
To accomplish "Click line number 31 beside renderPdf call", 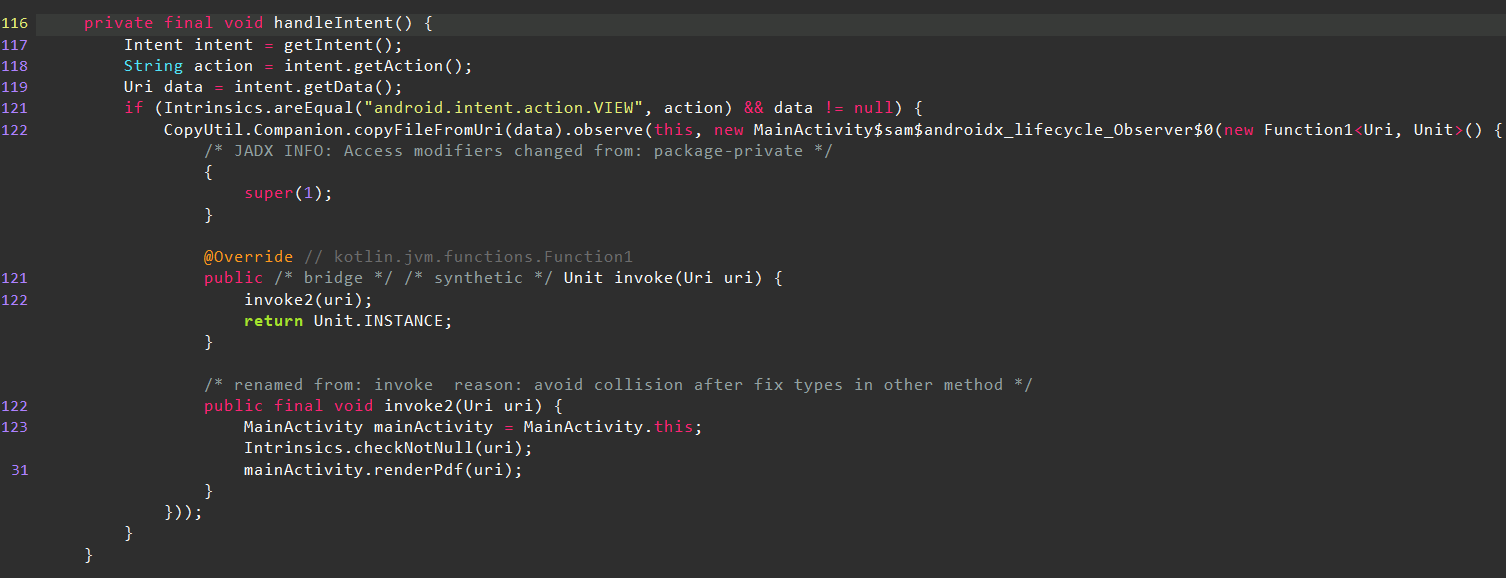I will point(20,470).
